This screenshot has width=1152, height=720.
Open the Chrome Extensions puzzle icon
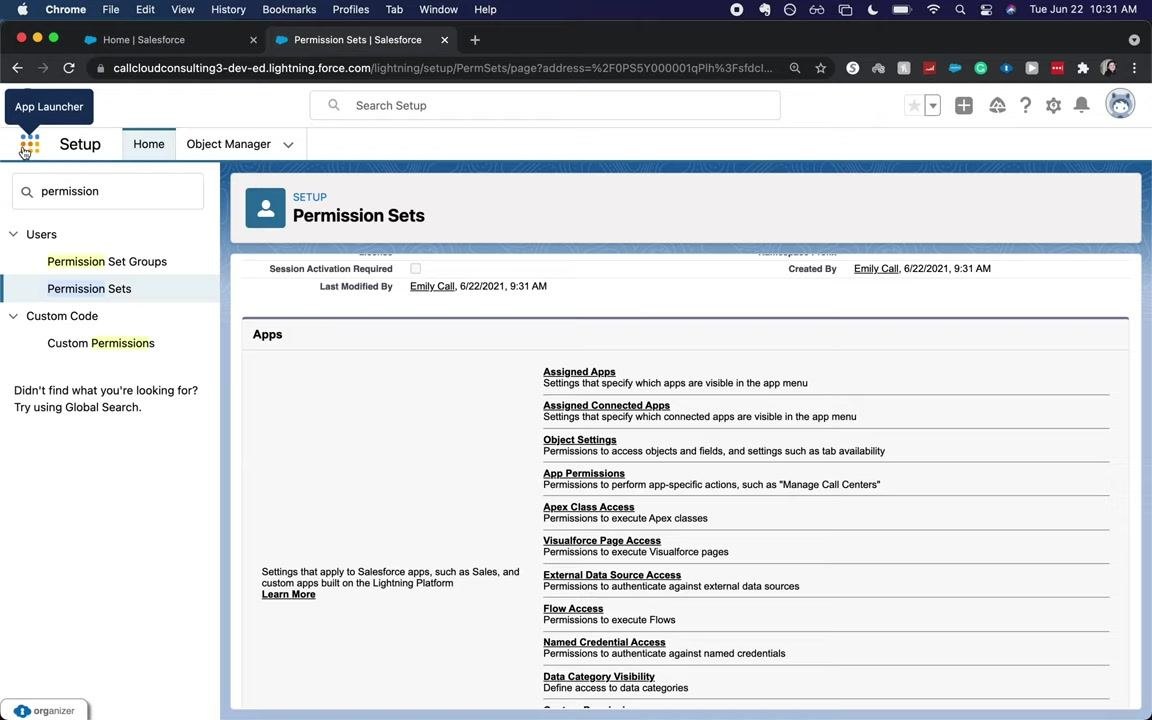[x=1082, y=68]
